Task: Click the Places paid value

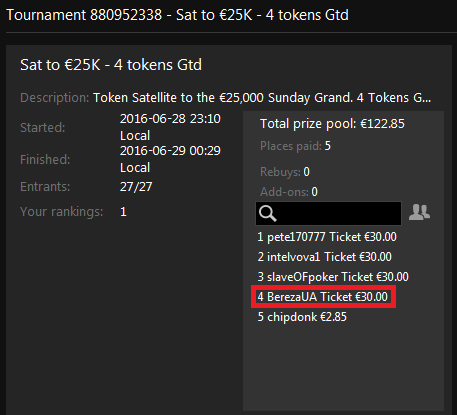Action: pyautogui.click(x=328, y=146)
